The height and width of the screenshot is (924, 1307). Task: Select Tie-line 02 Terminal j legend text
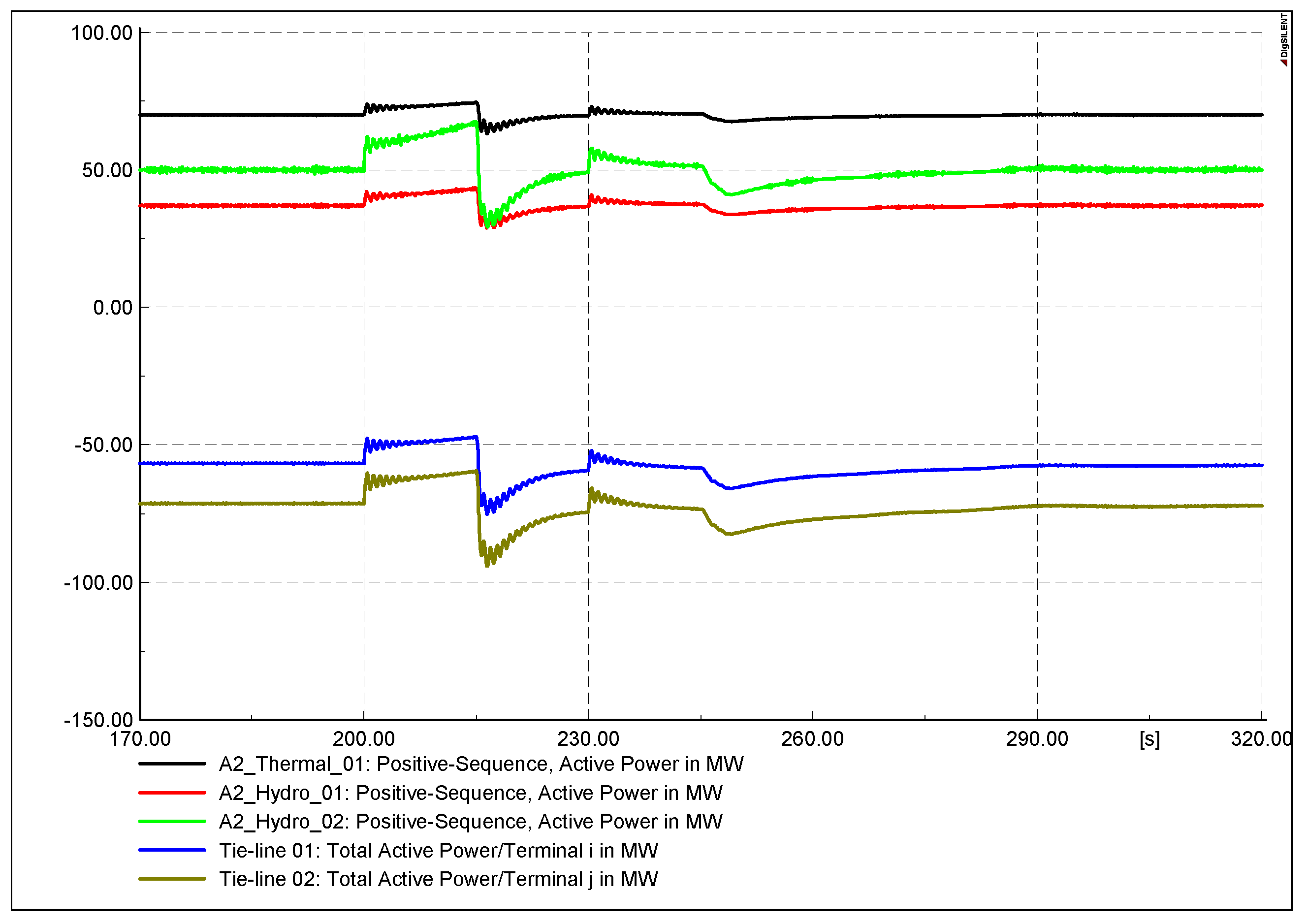[x=438, y=878]
